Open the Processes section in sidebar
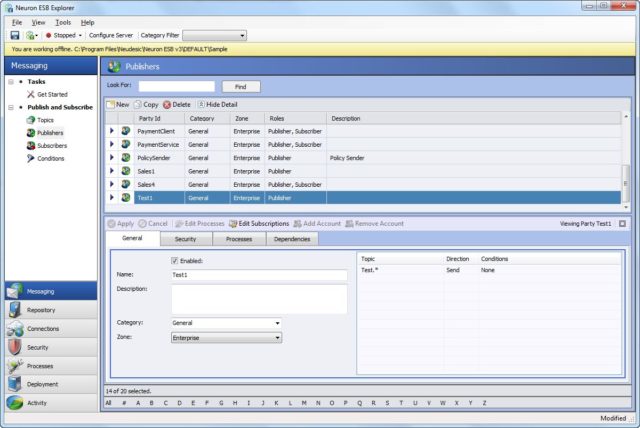The image size is (640, 428). click(51, 366)
